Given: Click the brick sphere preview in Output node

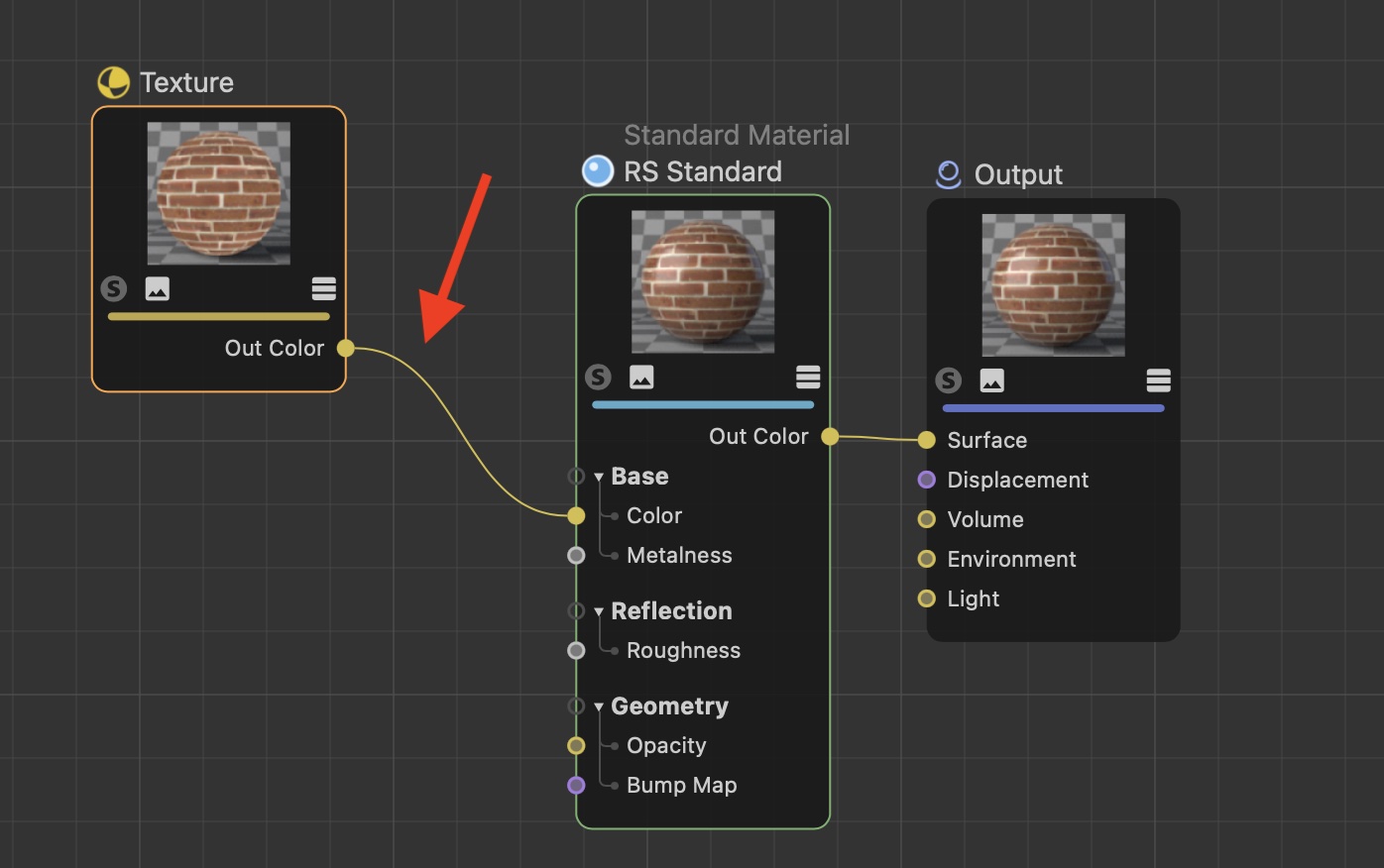Looking at the screenshot, I should (x=1053, y=284).
